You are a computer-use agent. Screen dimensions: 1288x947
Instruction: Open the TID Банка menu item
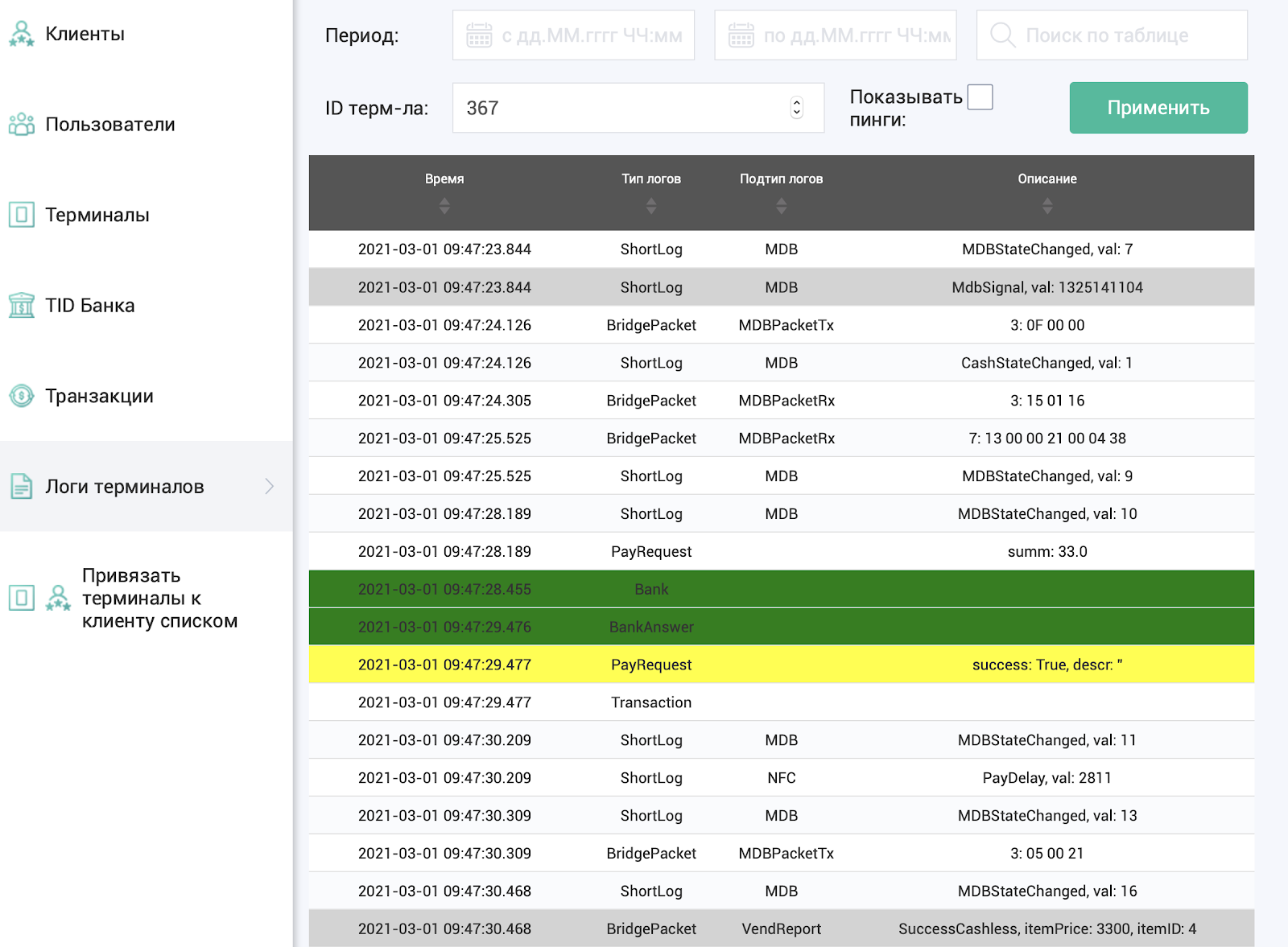(x=147, y=305)
